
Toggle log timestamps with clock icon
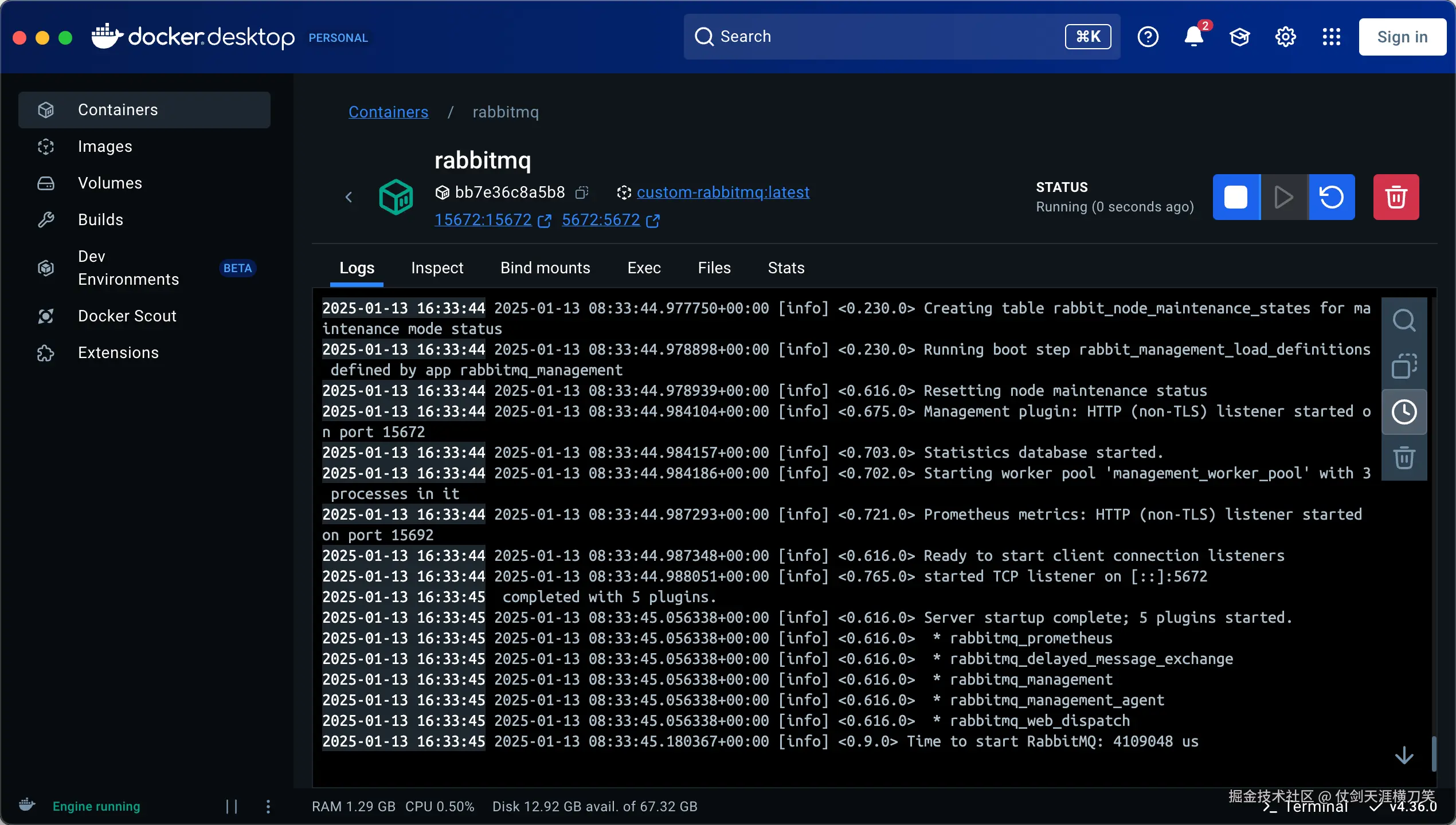click(1404, 412)
